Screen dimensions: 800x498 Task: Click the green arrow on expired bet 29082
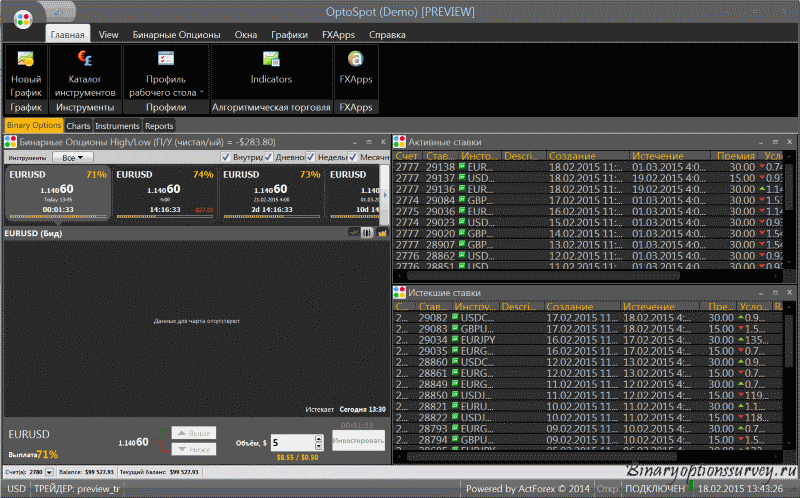tap(741, 317)
